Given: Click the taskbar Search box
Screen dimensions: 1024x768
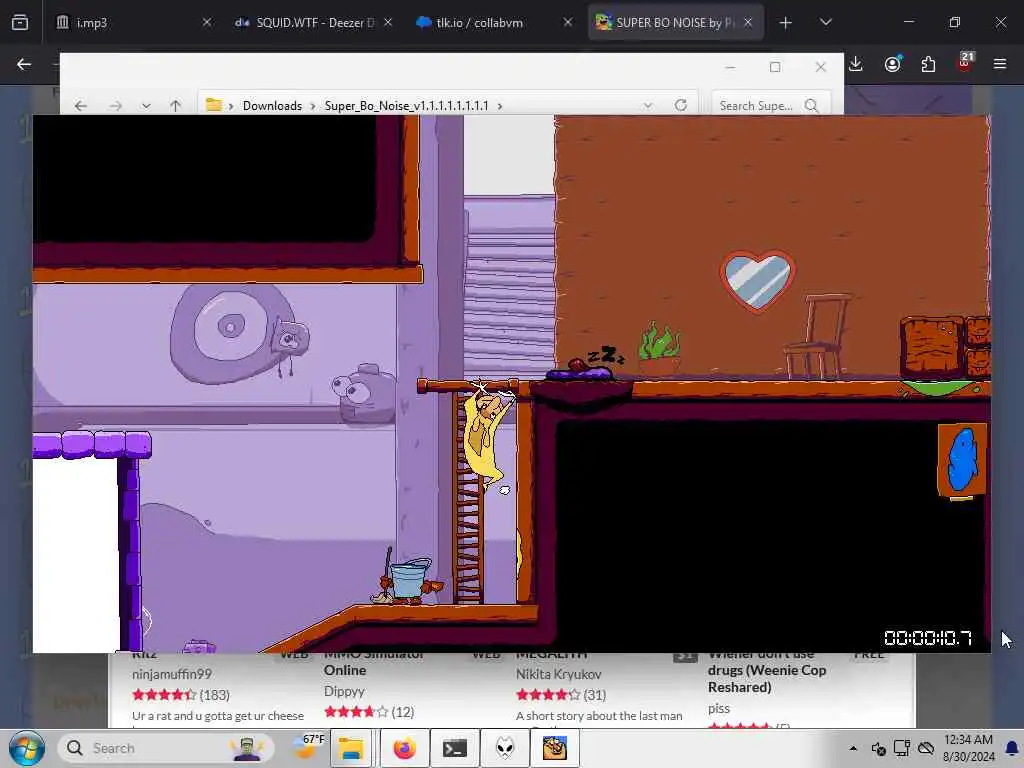Looking at the screenshot, I should (167, 748).
